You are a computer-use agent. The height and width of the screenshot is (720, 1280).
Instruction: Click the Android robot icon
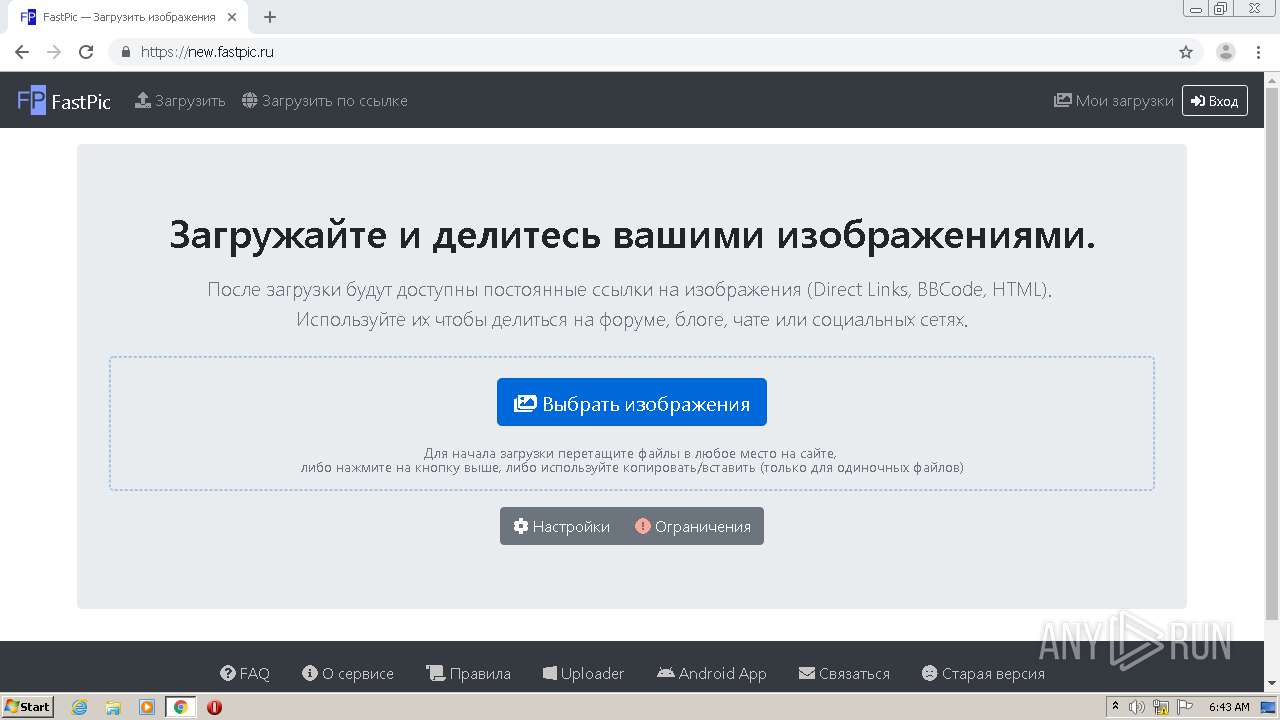tap(666, 673)
